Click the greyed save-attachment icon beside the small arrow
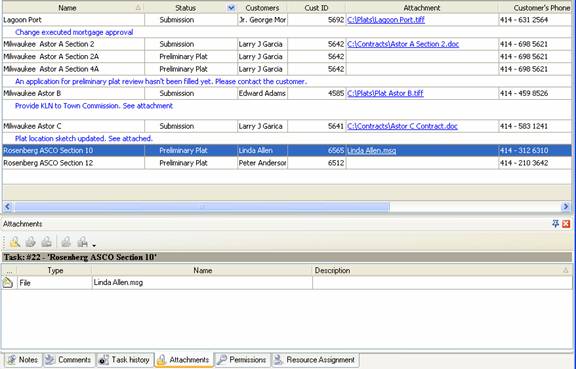 pyautogui.click(x=83, y=242)
